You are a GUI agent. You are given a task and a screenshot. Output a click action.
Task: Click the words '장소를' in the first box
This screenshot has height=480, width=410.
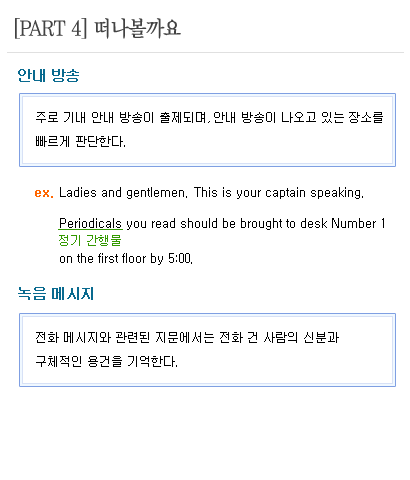pyautogui.click(x=366, y=117)
